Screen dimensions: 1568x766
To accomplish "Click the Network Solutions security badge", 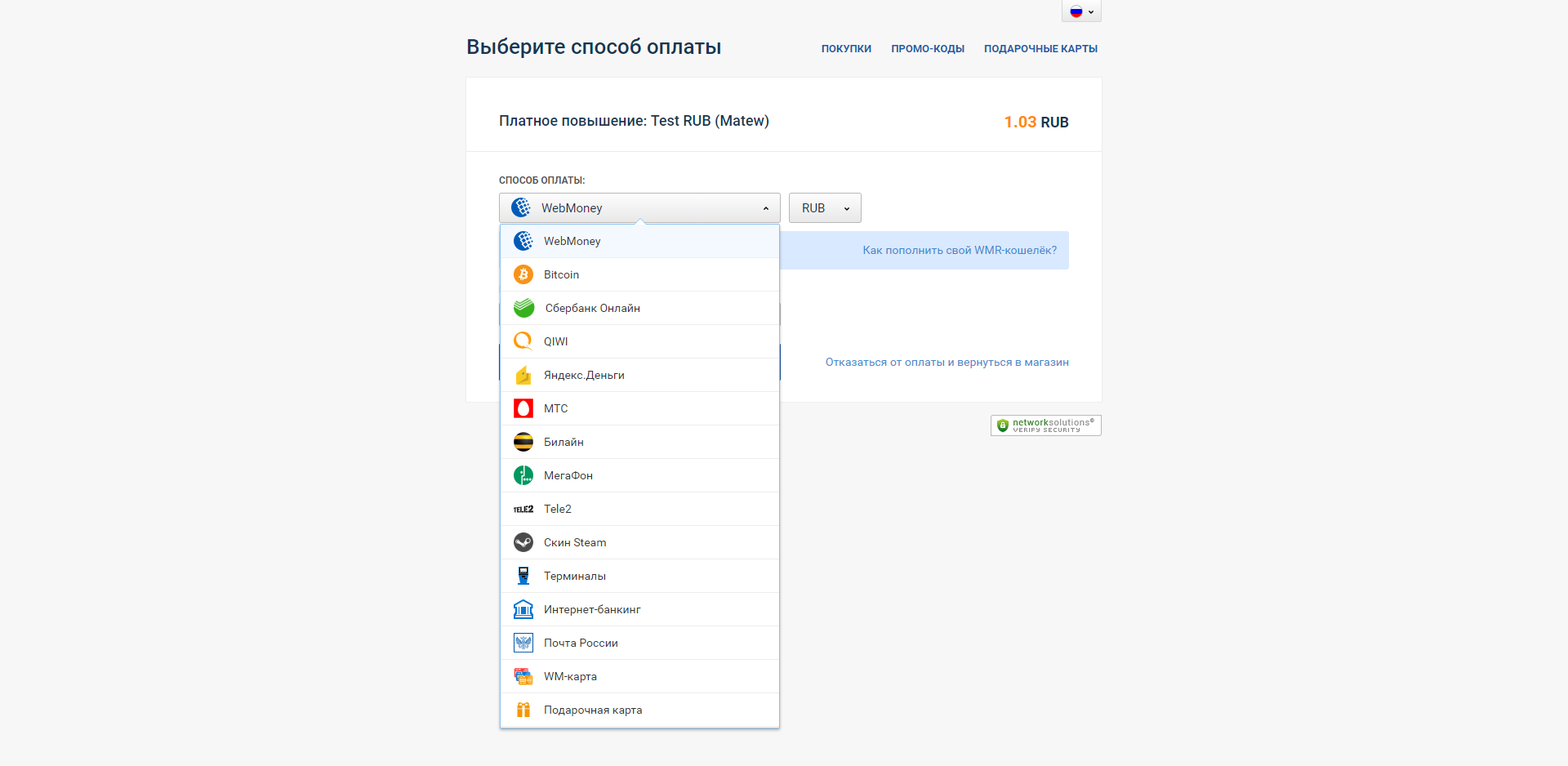I will tap(1046, 425).
